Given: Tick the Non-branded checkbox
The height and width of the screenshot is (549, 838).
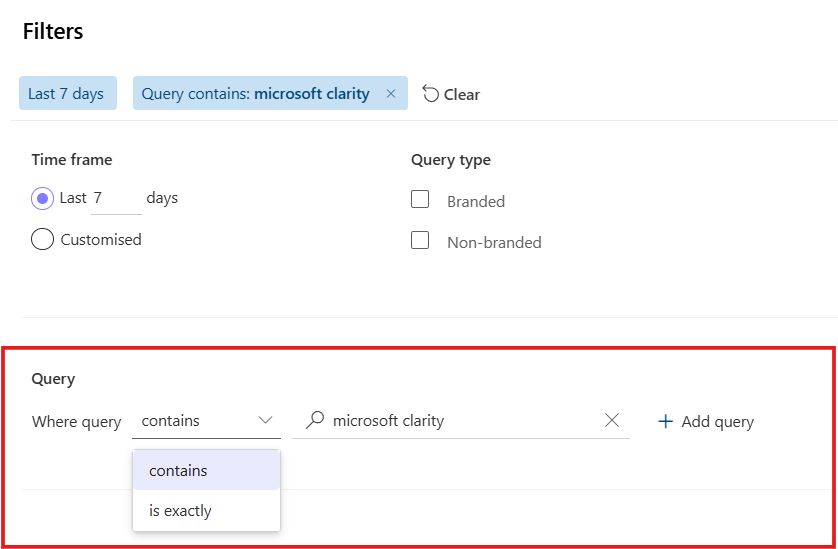Looking at the screenshot, I should pos(420,241).
